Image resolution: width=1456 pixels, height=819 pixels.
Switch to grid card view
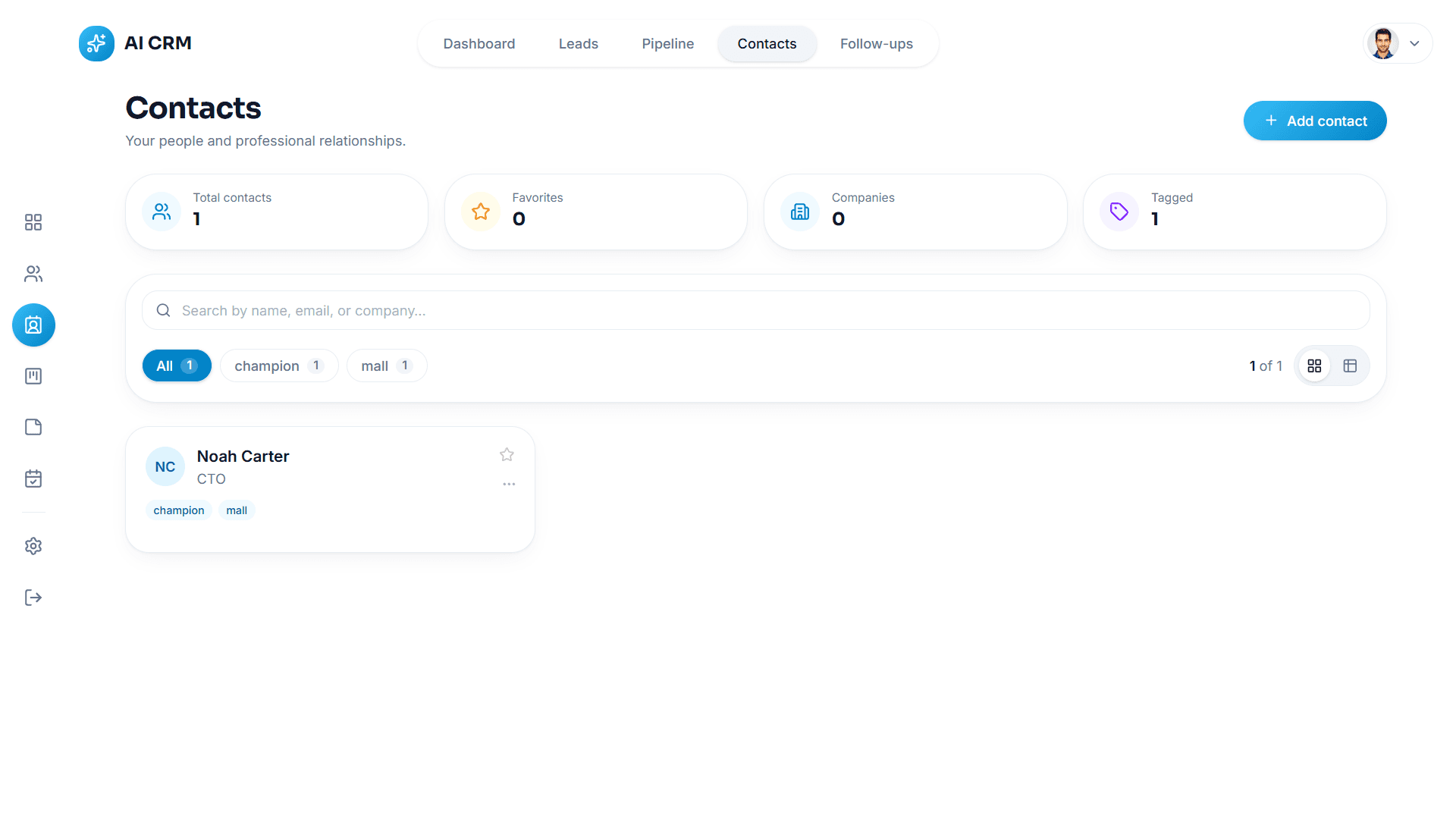click(1315, 366)
